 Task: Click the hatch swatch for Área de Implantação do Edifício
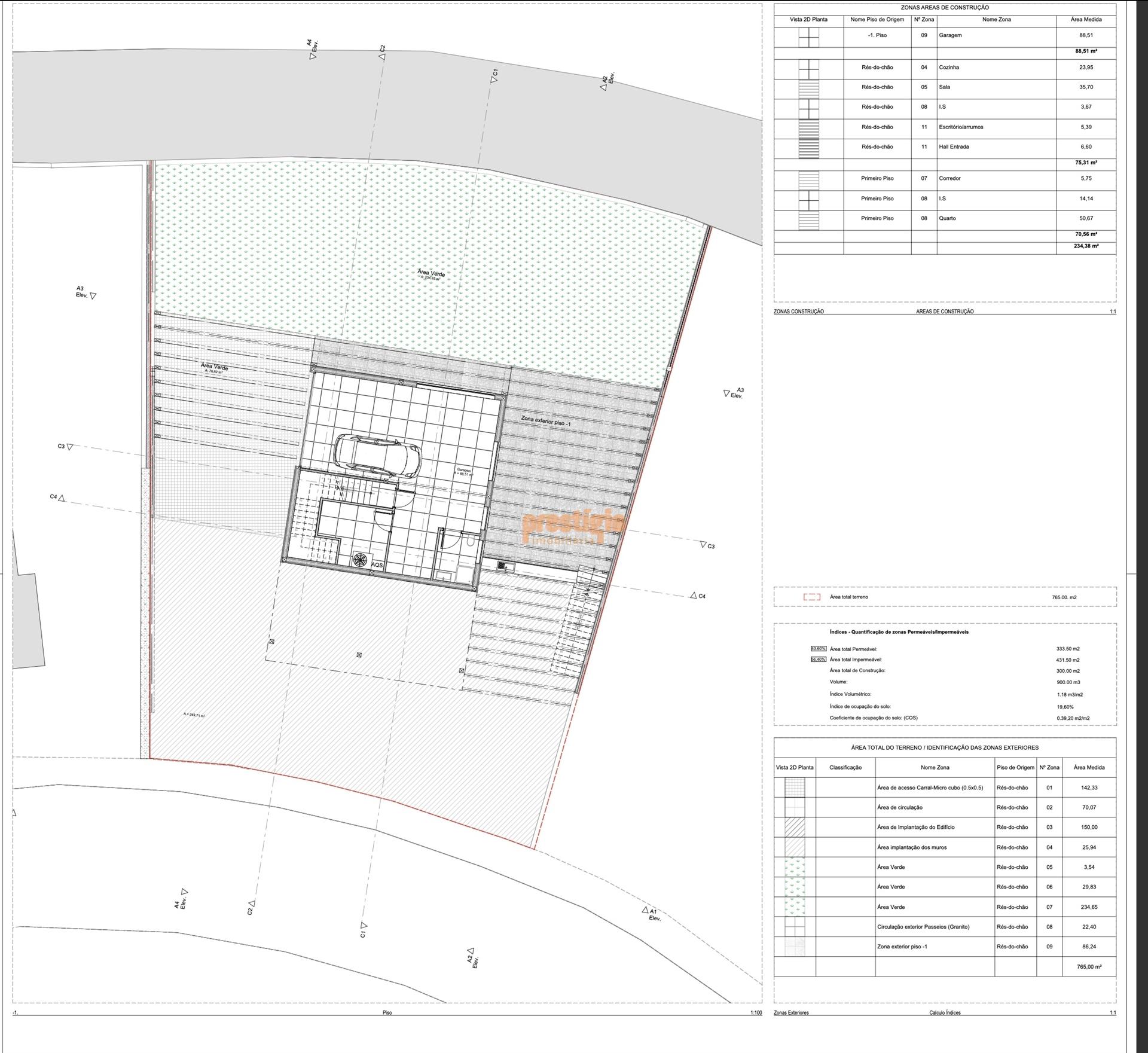795,827
